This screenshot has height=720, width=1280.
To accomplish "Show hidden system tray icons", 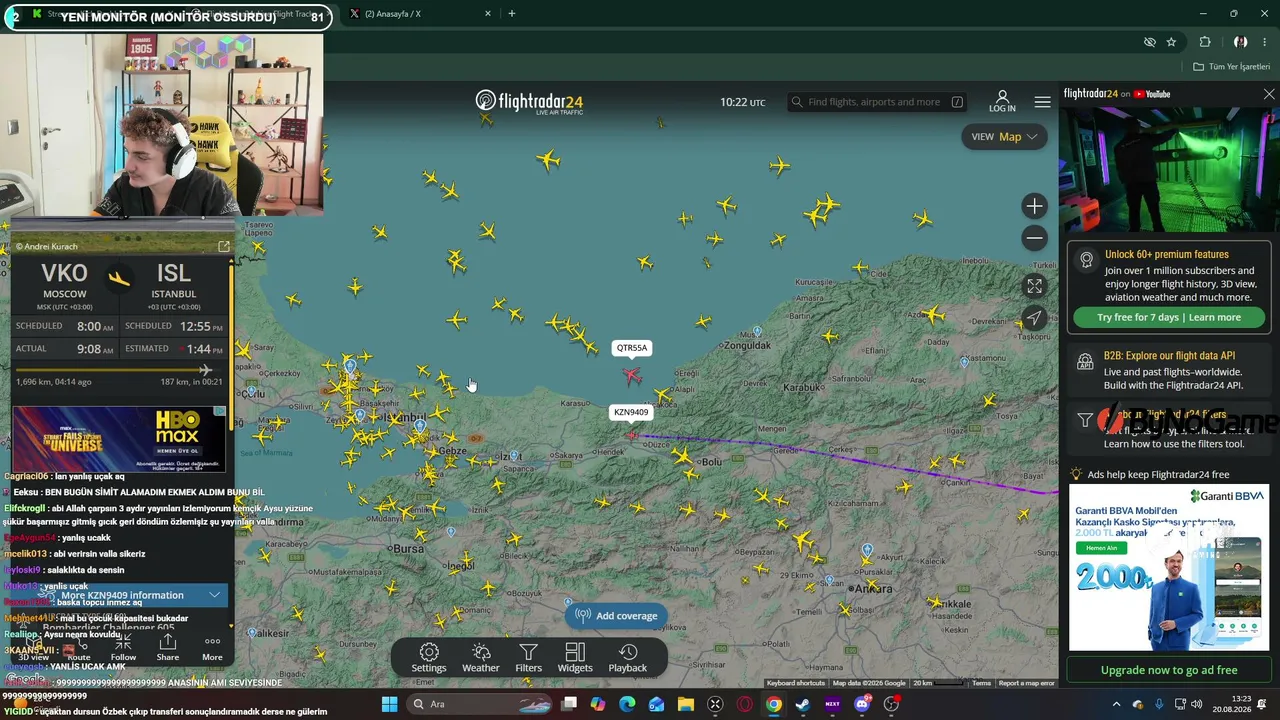I will [1116, 704].
